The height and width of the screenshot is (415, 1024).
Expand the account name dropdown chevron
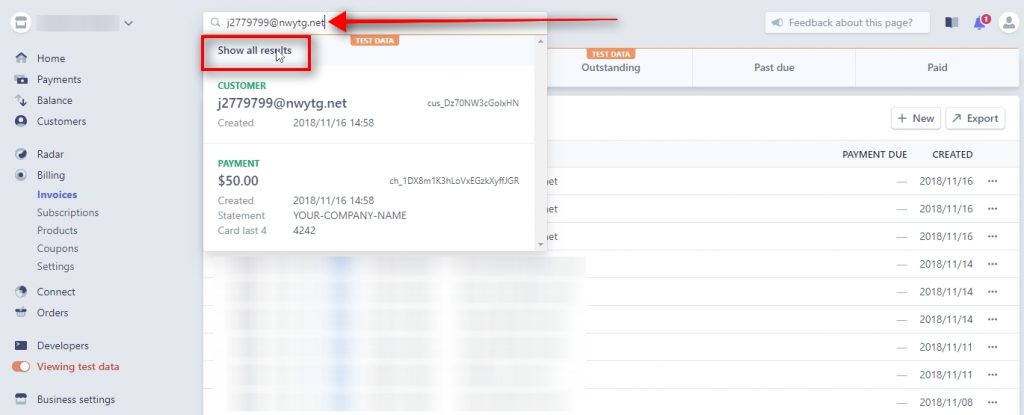[x=128, y=23]
